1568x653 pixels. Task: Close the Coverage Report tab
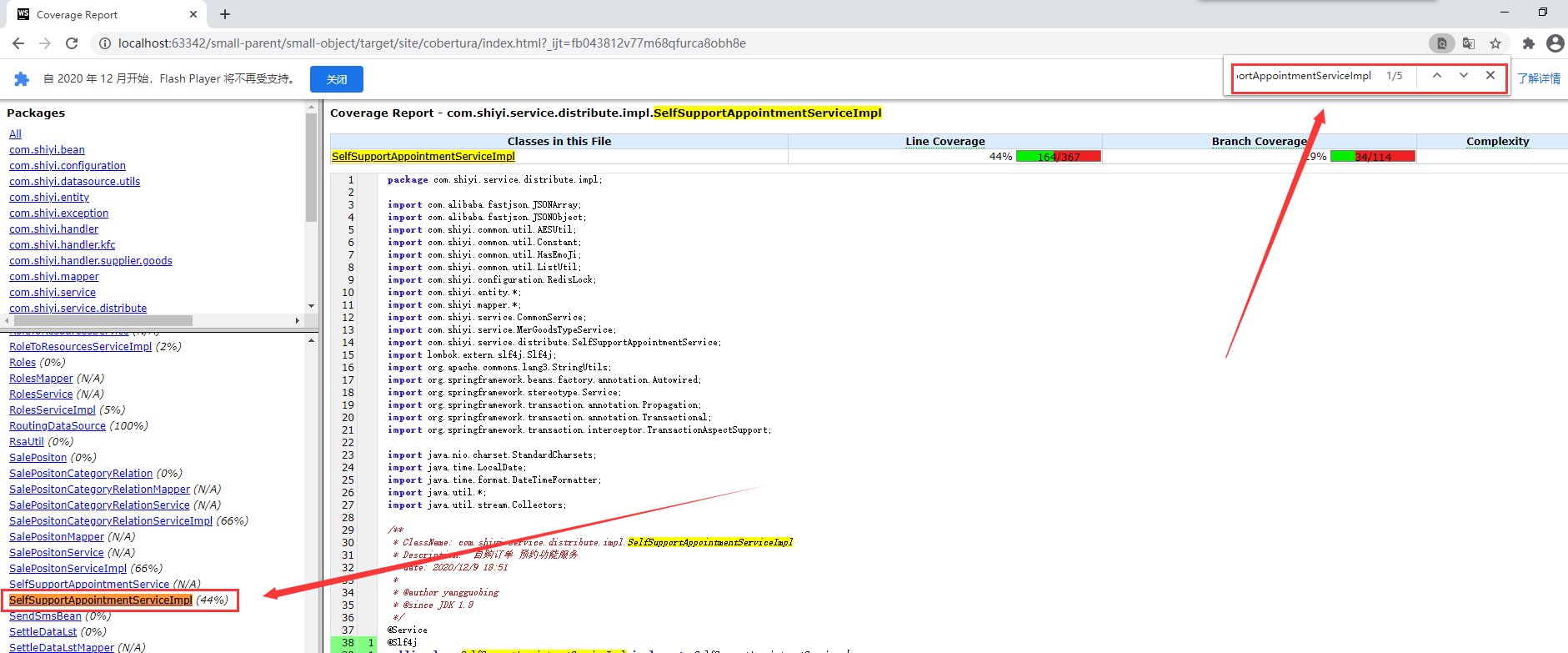(x=193, y=14)
